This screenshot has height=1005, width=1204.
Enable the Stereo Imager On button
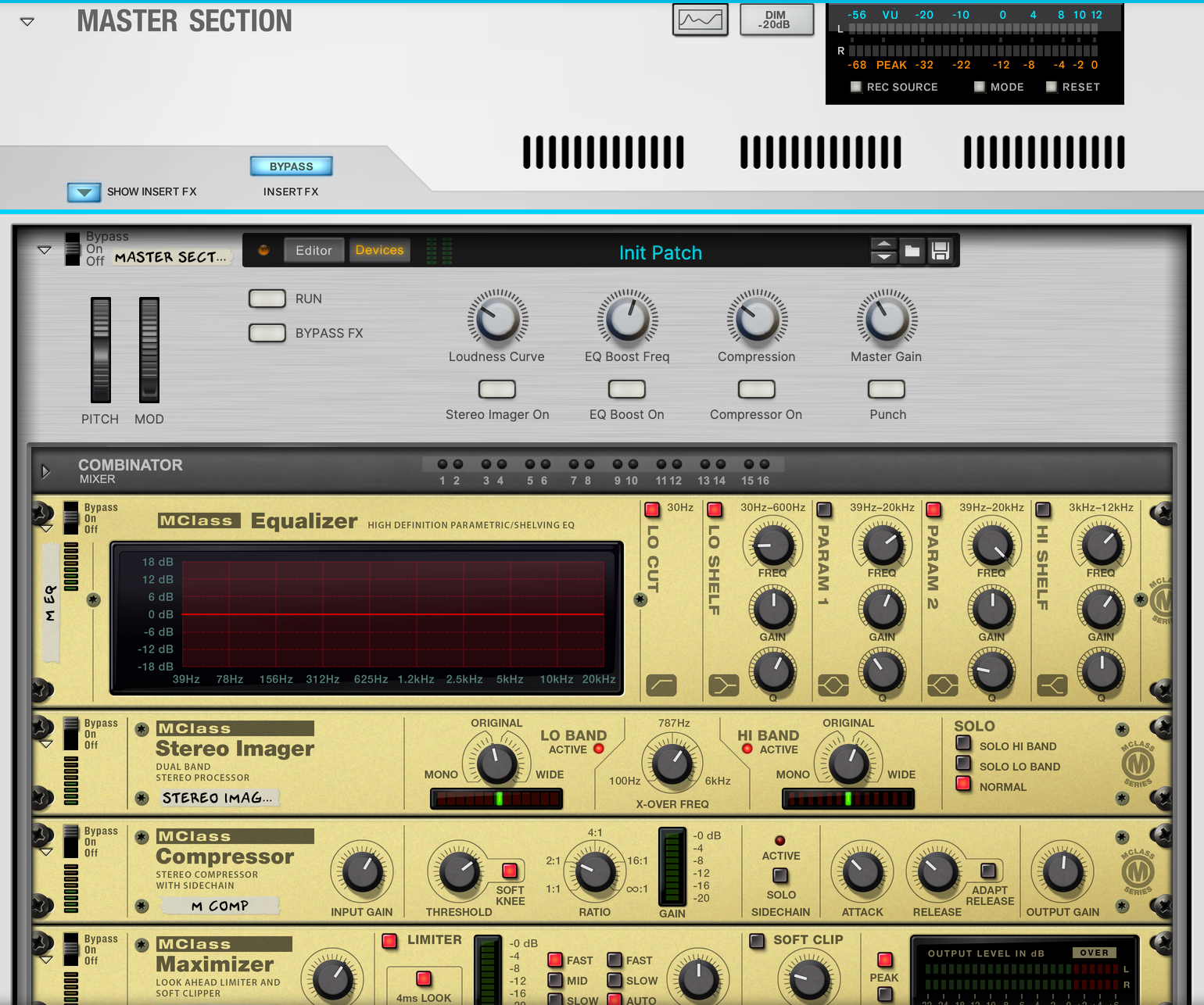point(497,388)
